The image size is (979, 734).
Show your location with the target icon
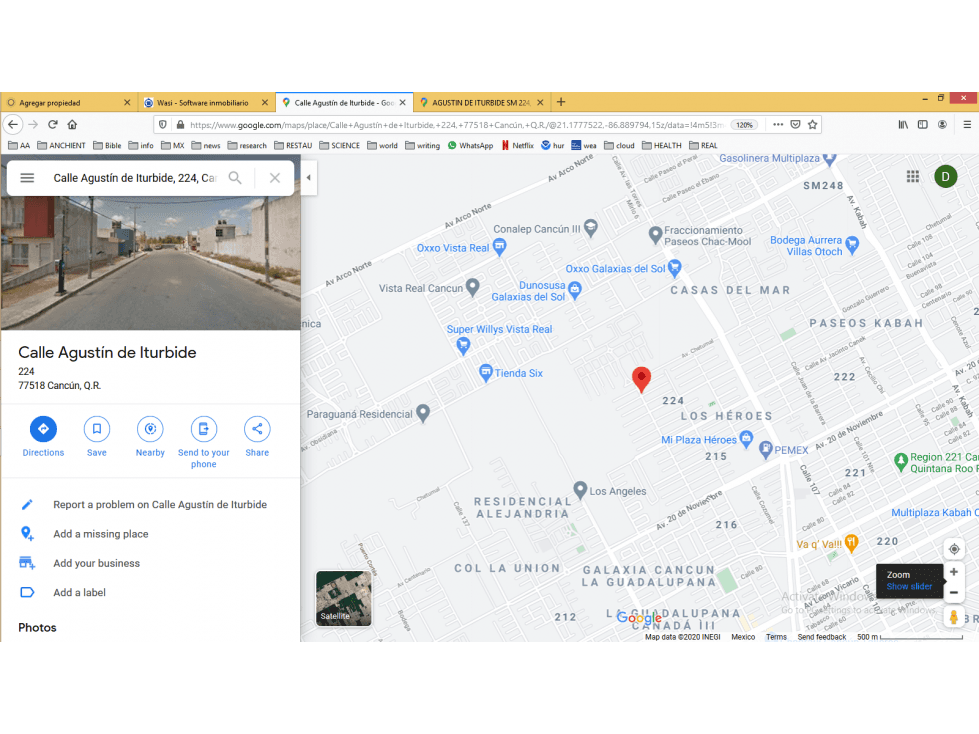click(x=954, y=549)
